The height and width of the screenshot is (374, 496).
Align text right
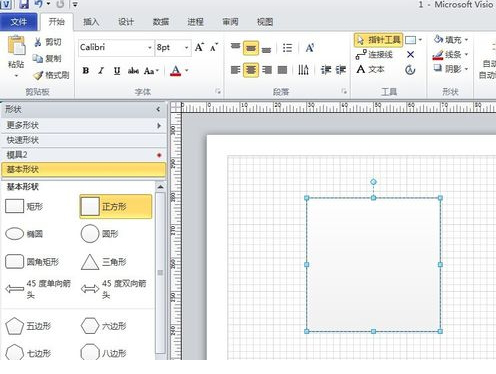point(267,70)
